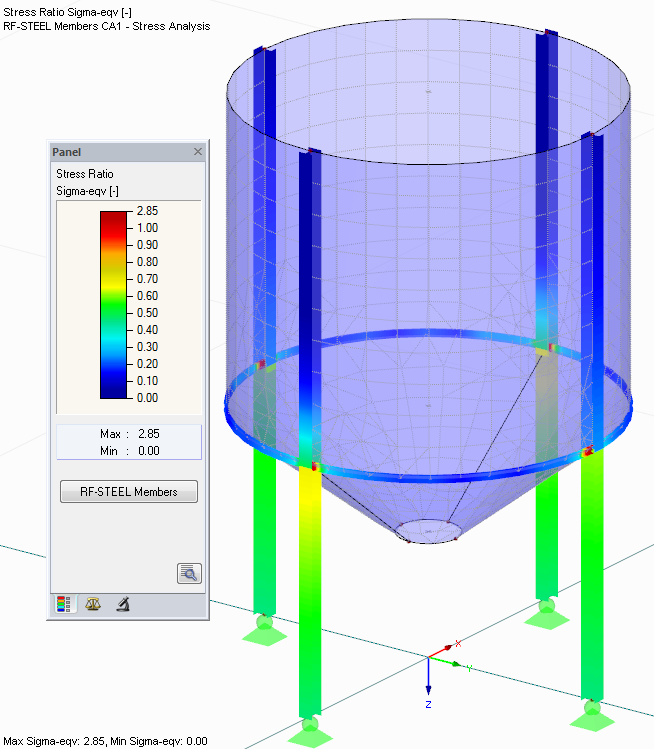Close the Panel window
Image resolution: width=654 pixels, height=749 pixels.
pos(198,151)
